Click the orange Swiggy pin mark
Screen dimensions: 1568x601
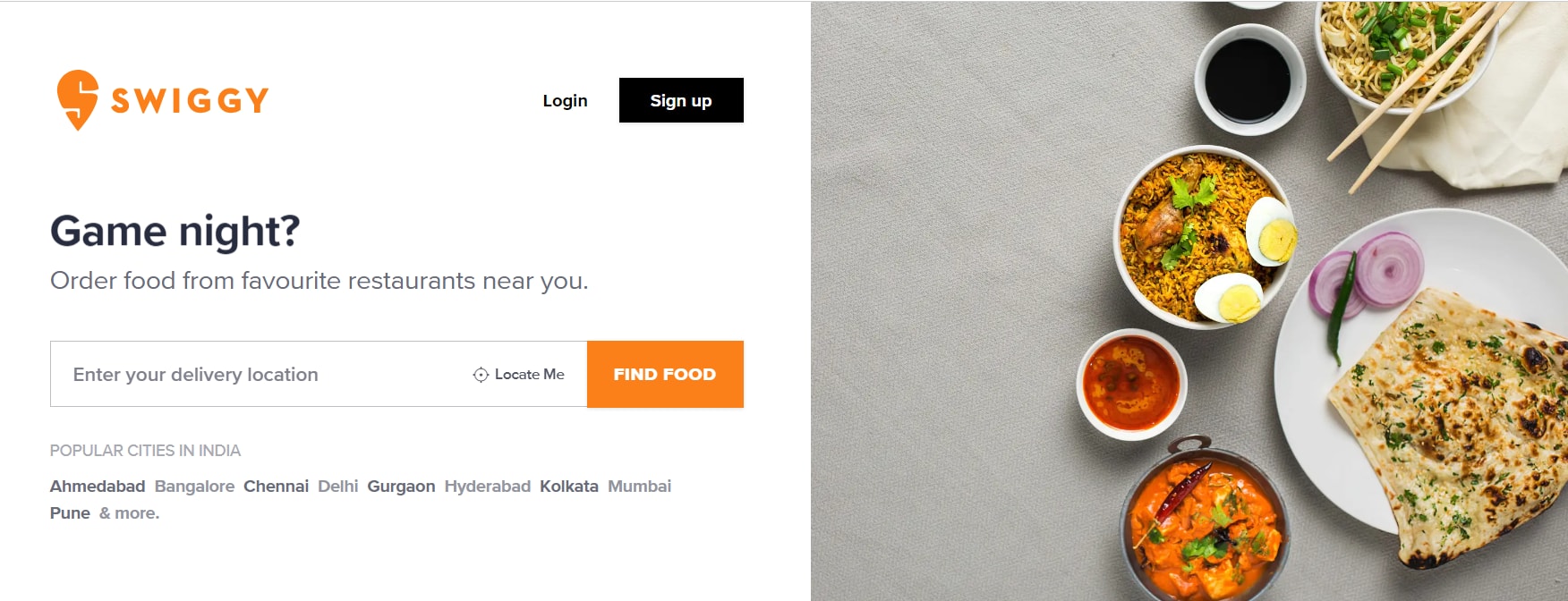(77, 98)
